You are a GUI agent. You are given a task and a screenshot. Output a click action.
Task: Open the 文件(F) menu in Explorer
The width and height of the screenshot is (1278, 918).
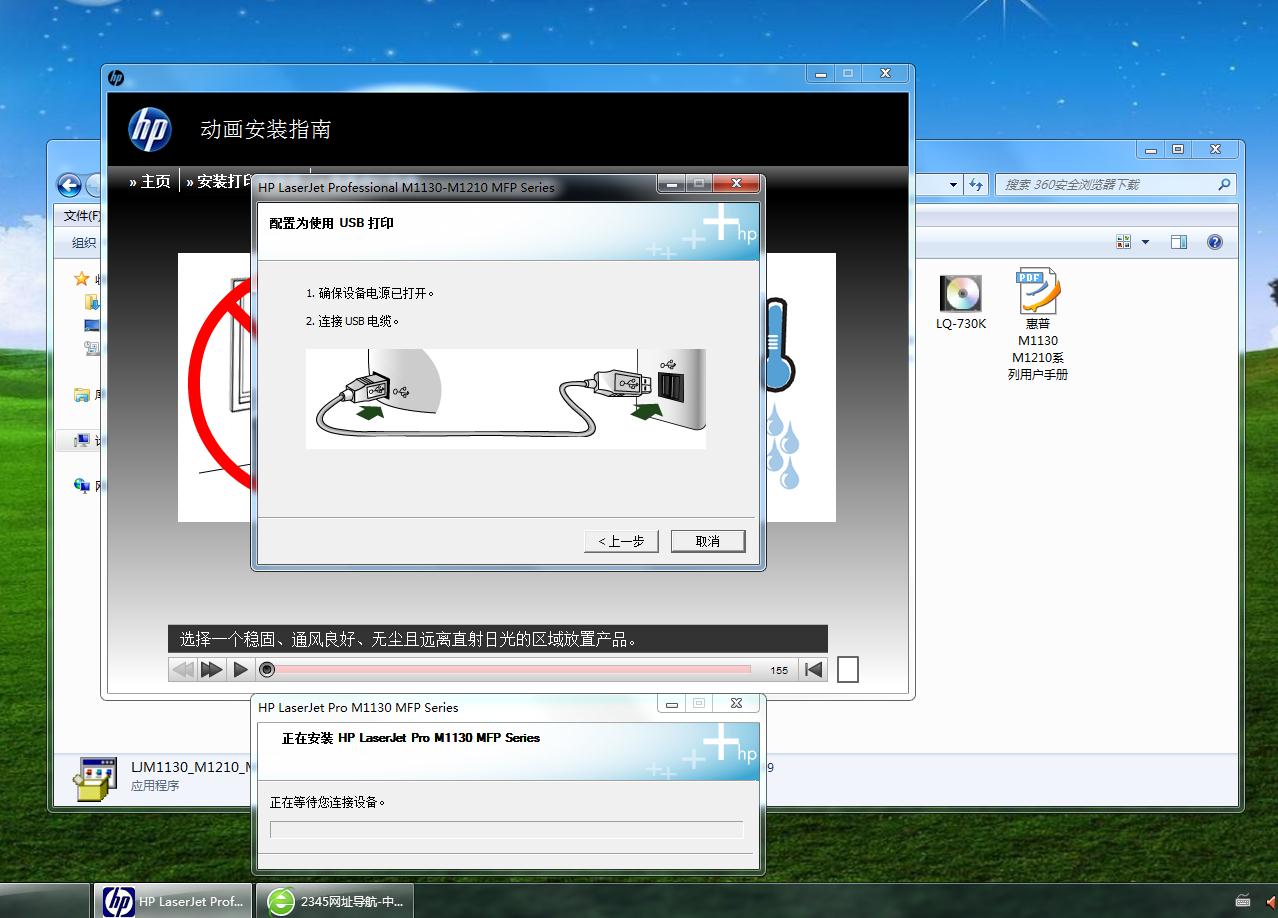point(81,216)
